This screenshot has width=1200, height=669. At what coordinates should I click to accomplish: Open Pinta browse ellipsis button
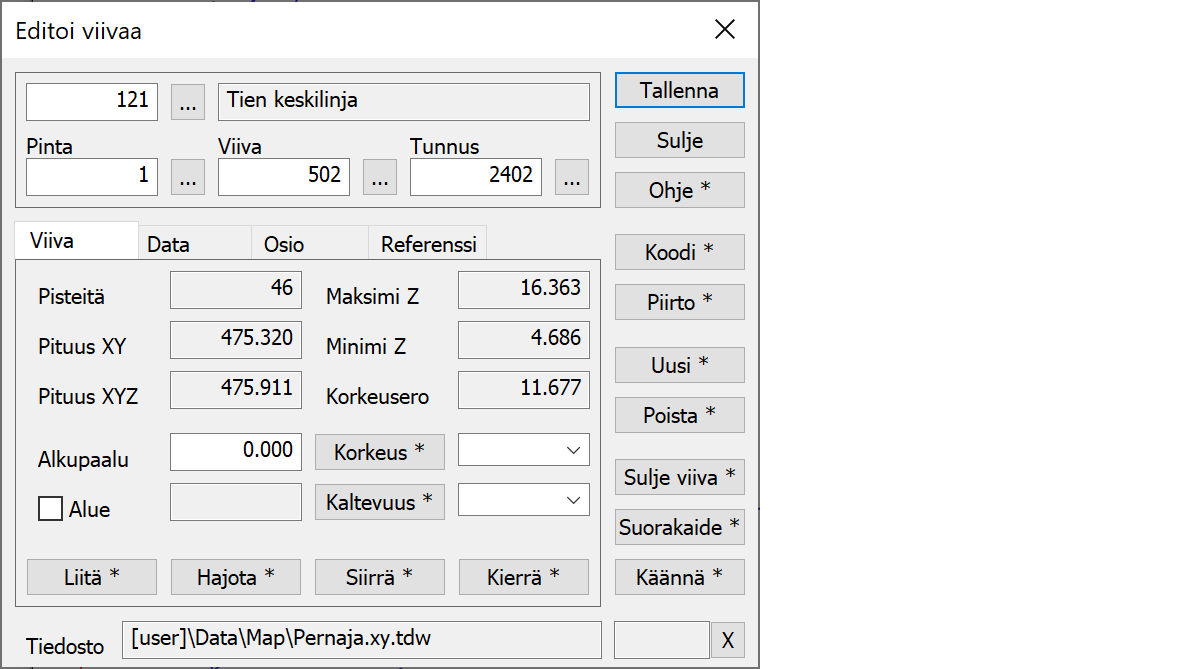[188, 177]
